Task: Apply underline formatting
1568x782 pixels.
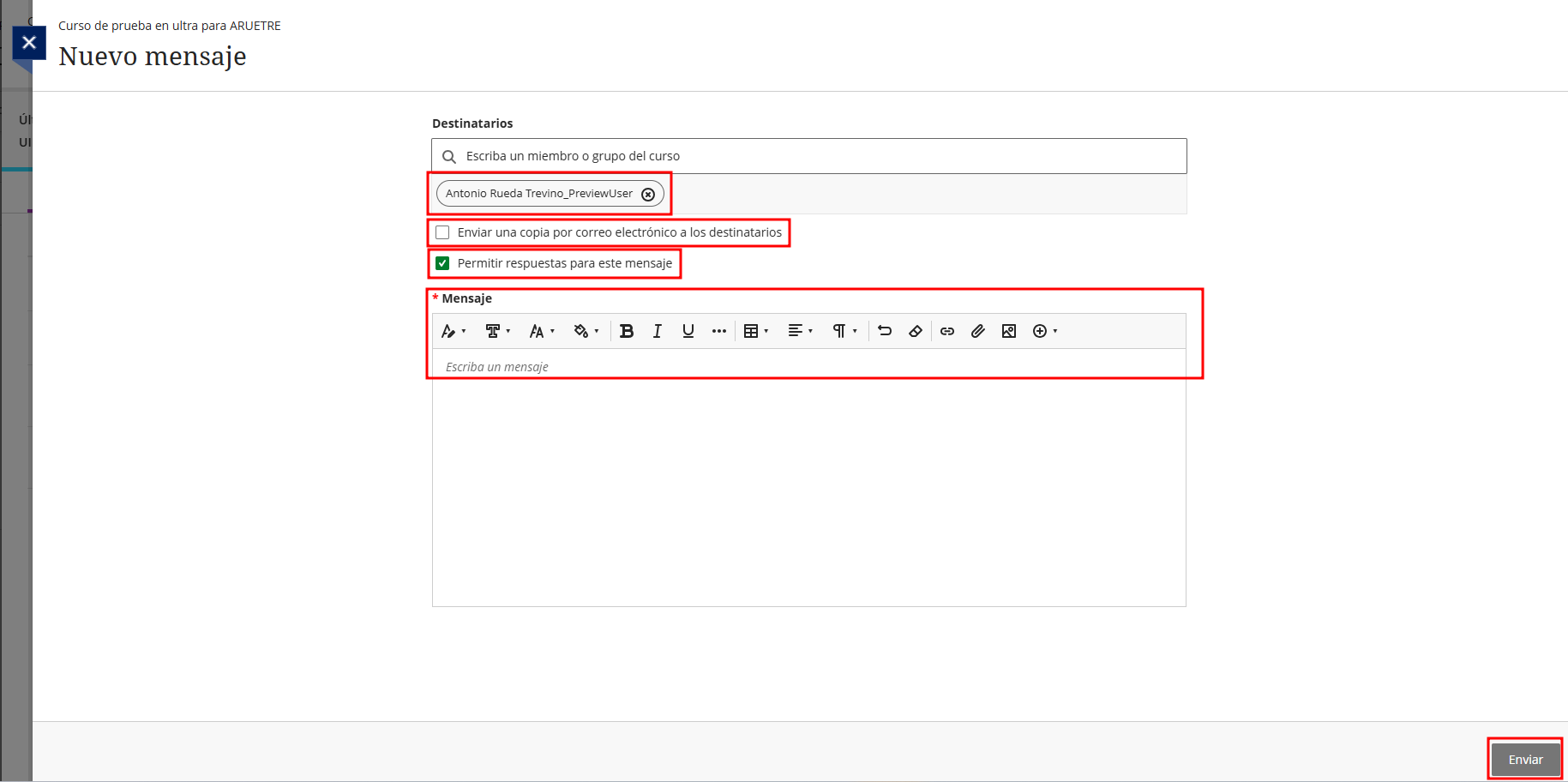Action: [688, 331]
